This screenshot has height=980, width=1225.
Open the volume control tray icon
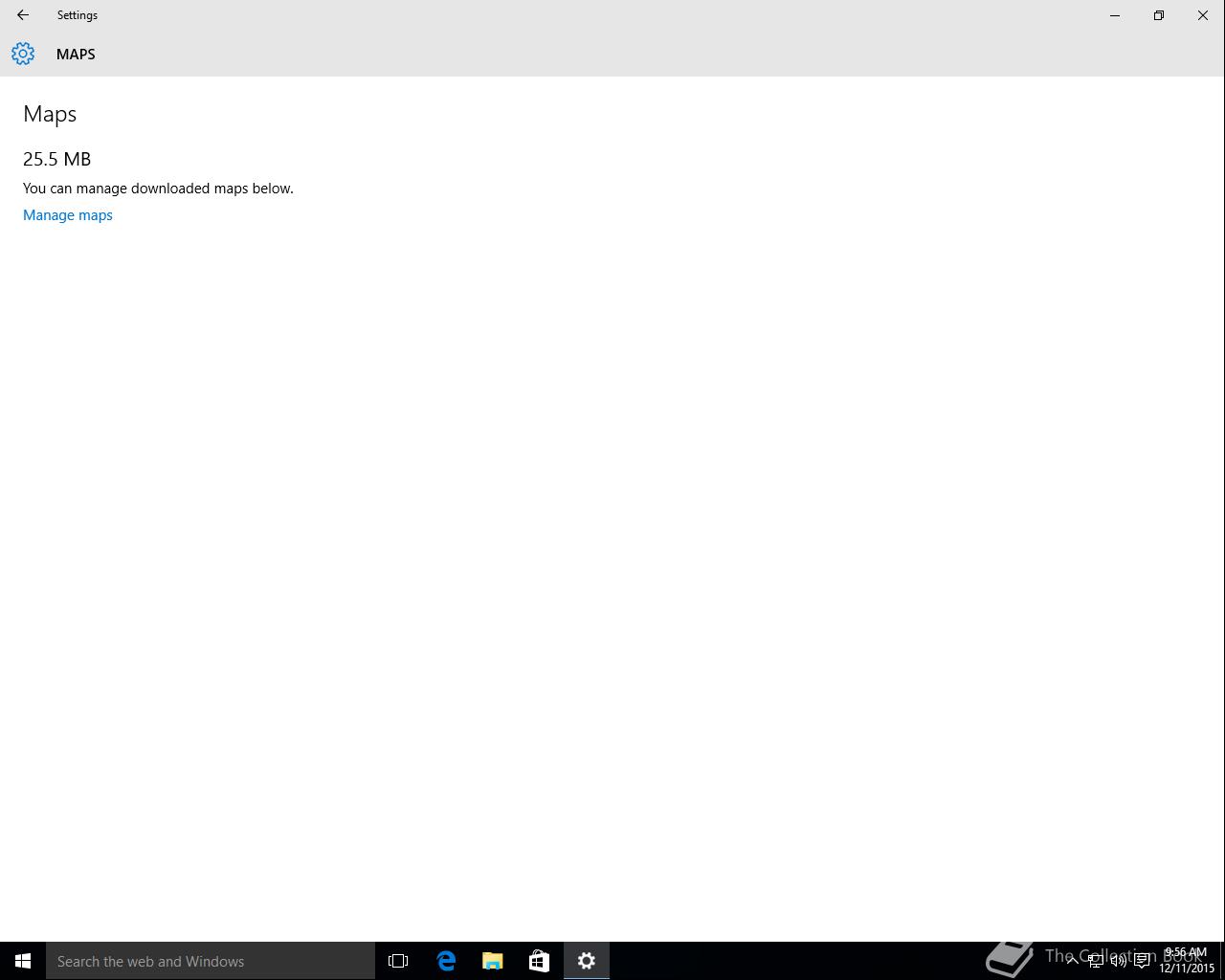[1118, 961]
